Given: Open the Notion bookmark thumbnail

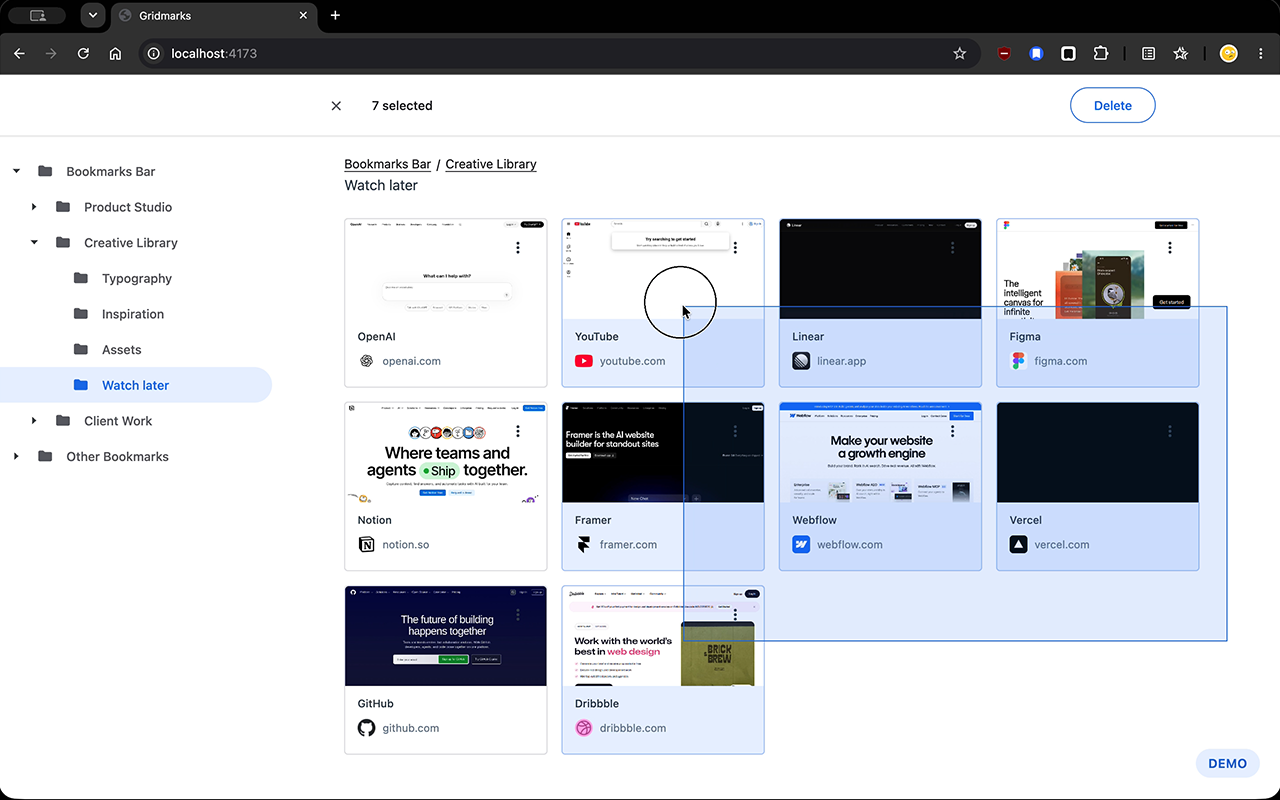Looking at the screenshot, I should click(446, 453).
